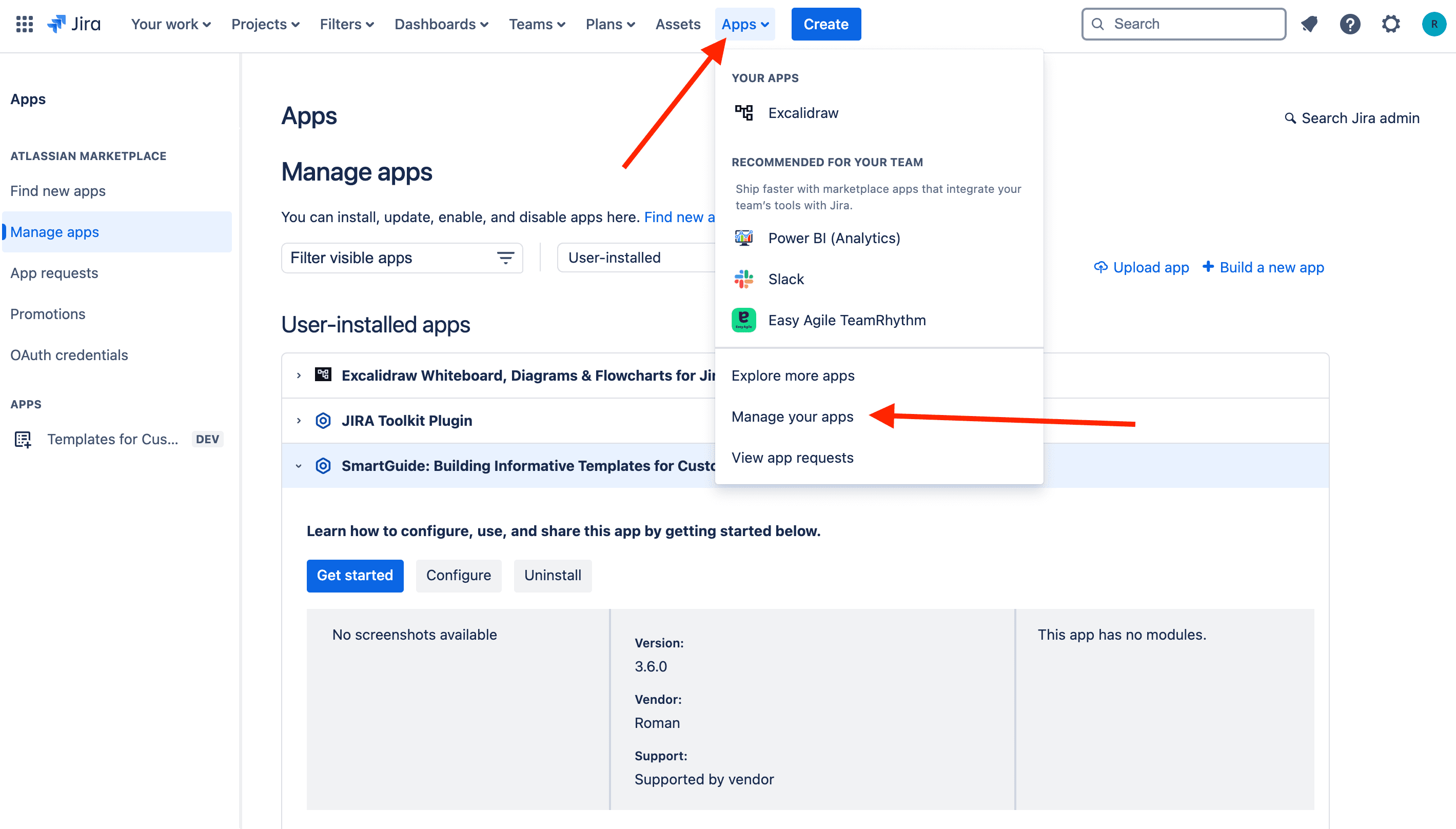This screenshot has width=1456, height=829.
Task: Open the notifications bell icon
Action: tap(1309, 24)
